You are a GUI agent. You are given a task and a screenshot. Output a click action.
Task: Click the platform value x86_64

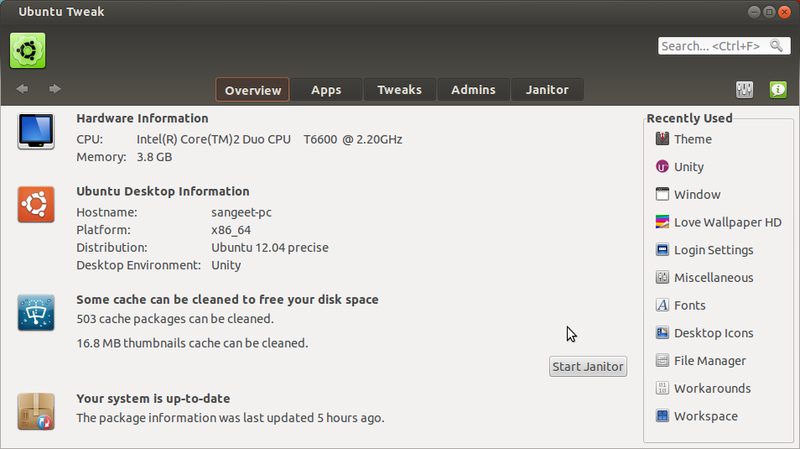(x=231, y=230)
